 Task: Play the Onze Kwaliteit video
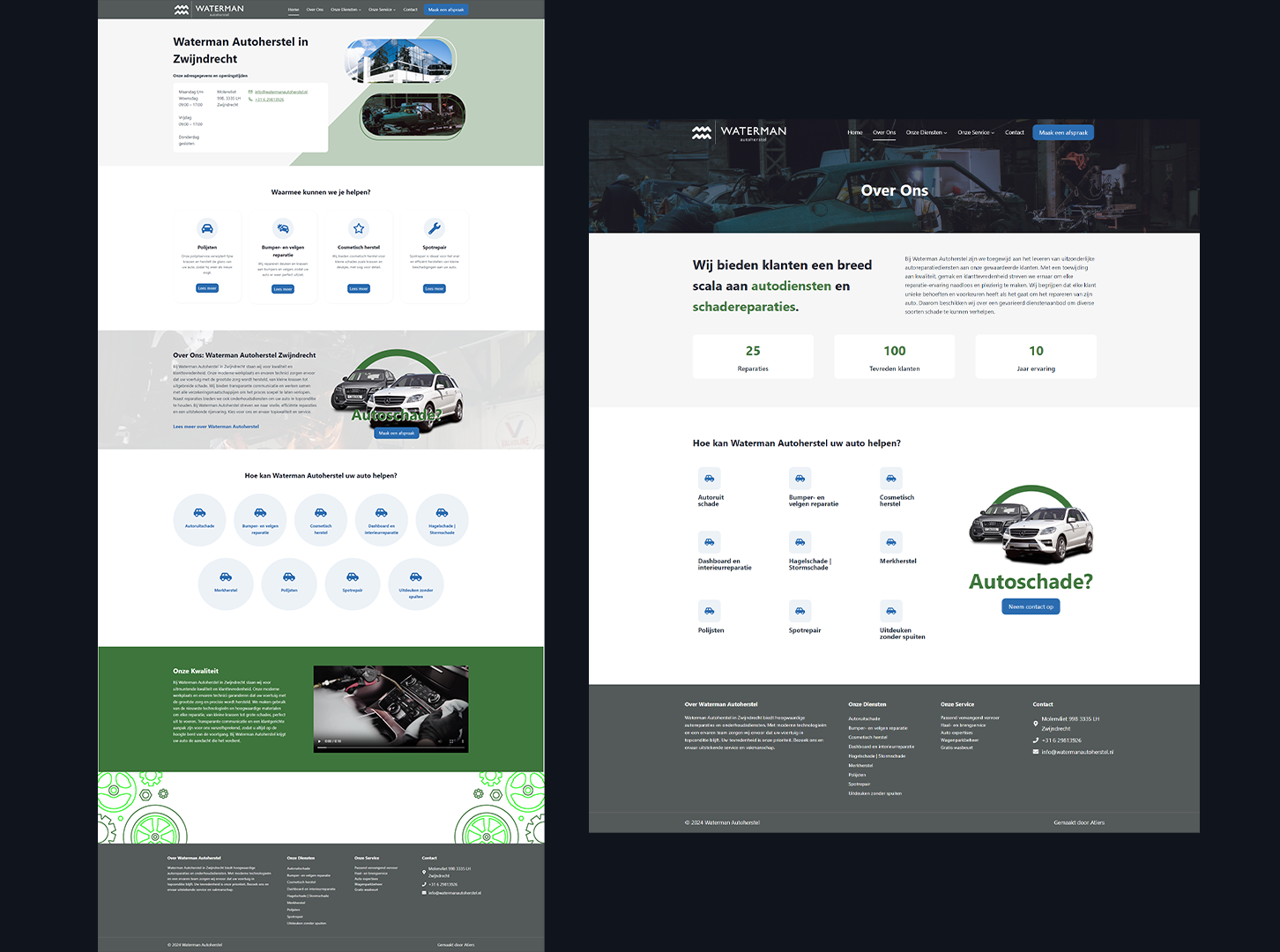(x=319, y=741)
